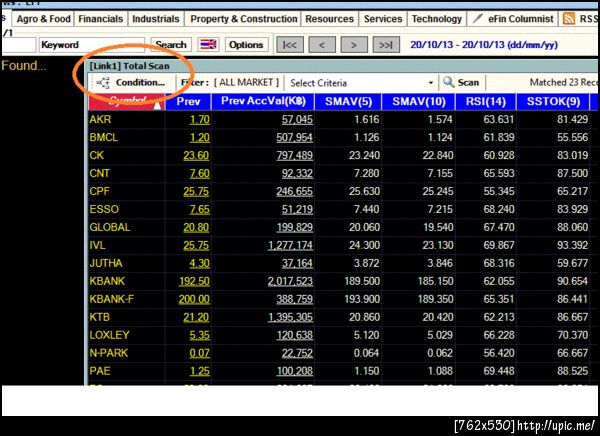
Task: Select the Property & Construction tab
Action: click(x=243, y=19)
